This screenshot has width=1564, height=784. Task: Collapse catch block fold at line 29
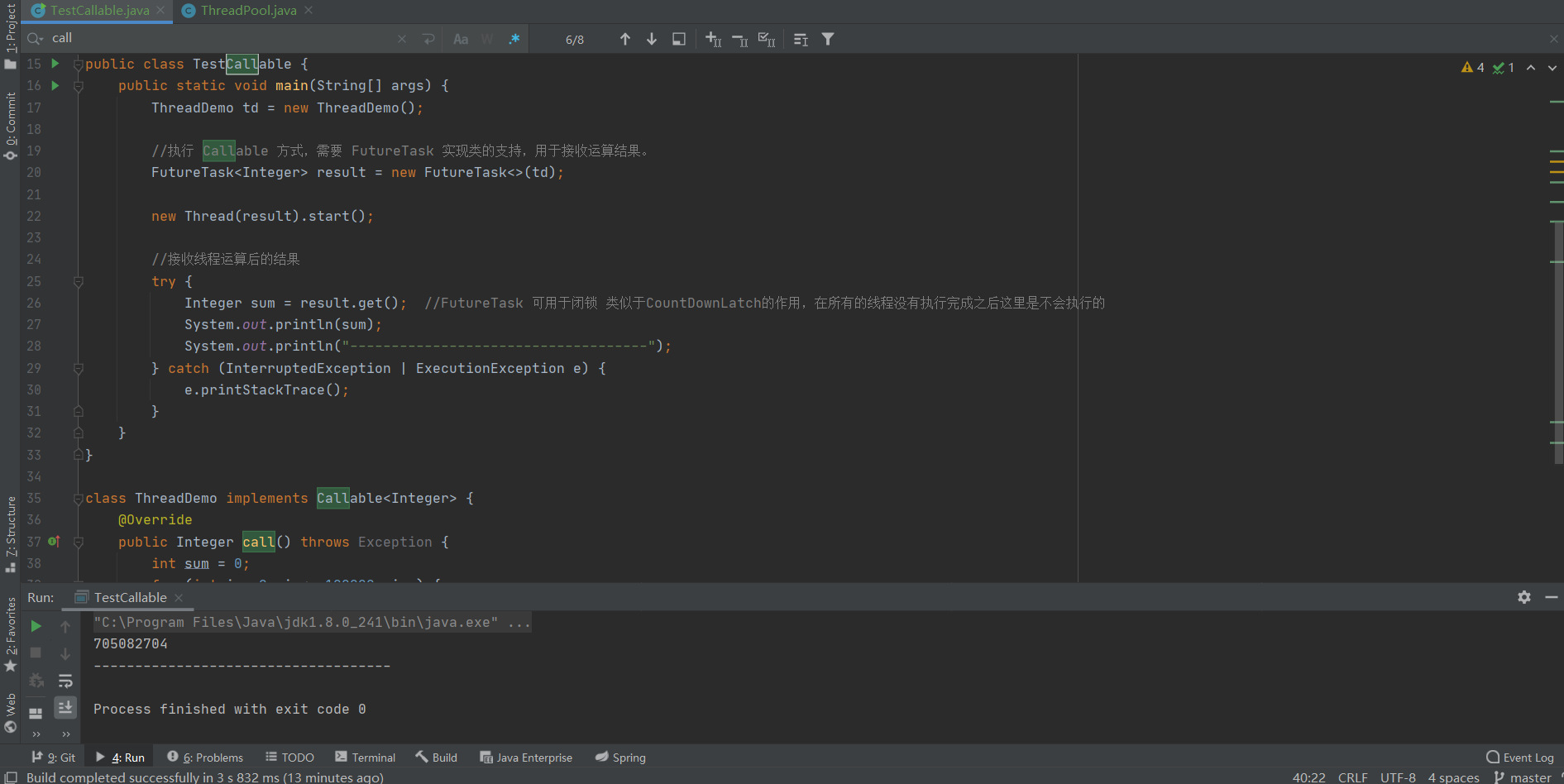point(79,368)
